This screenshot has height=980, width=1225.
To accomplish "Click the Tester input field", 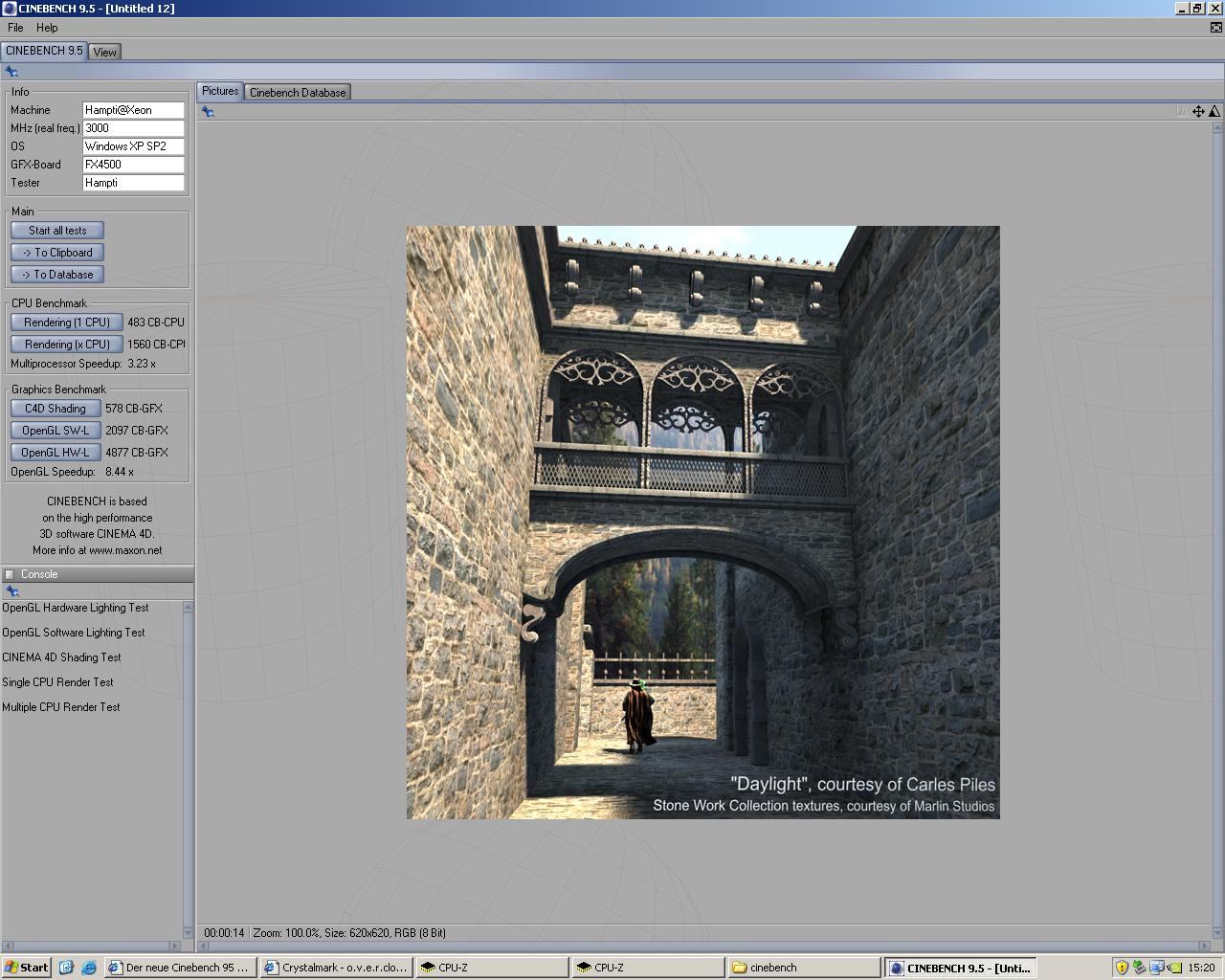I will [x=133, y=183].
